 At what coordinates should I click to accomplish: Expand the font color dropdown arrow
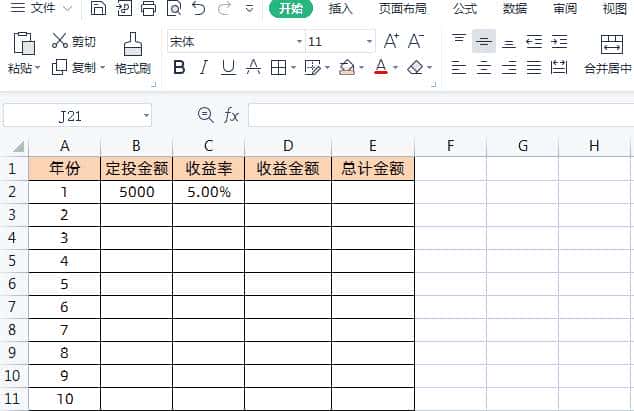coord(395,68)
